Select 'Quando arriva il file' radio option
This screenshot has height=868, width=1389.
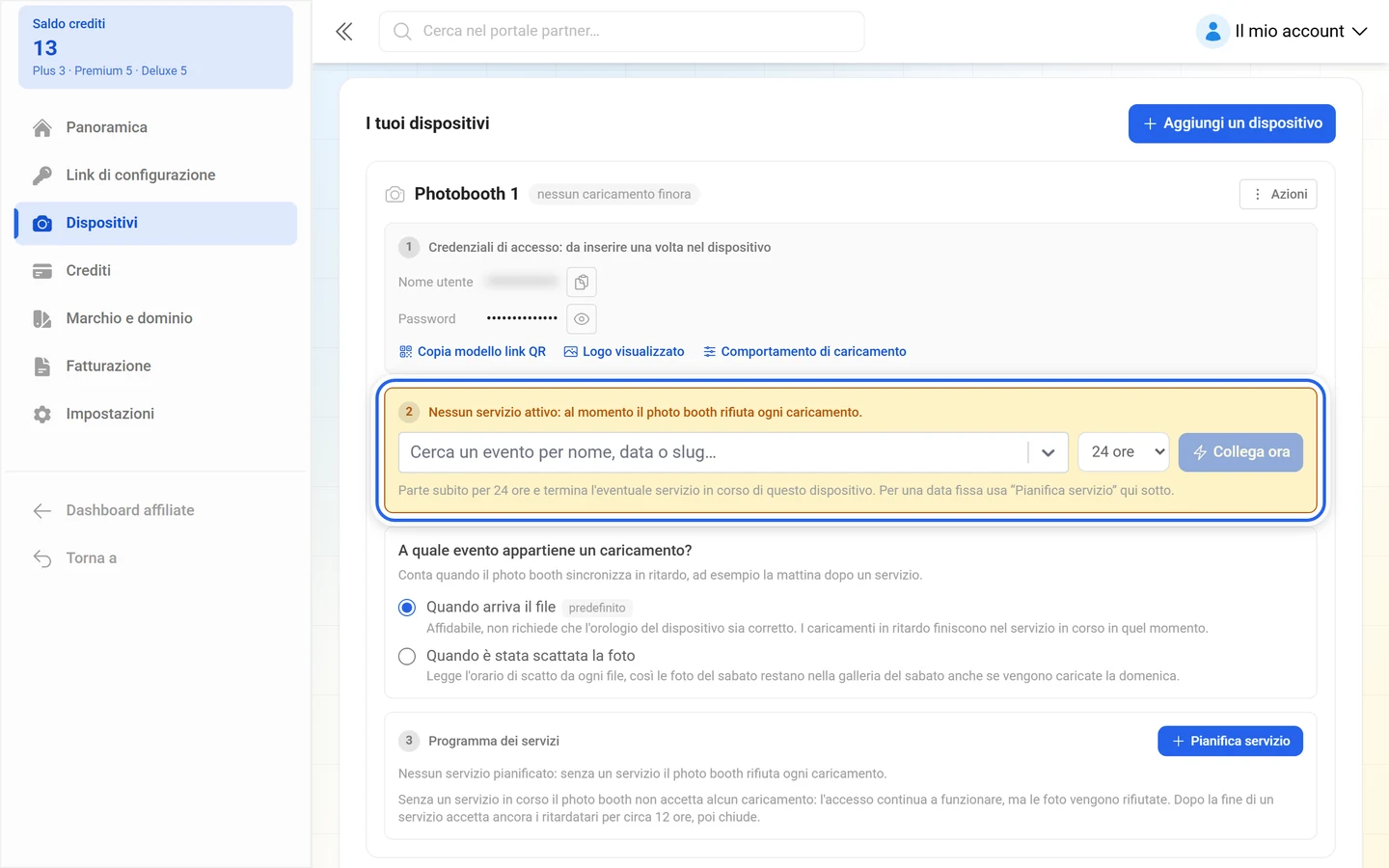coord(407,608)
